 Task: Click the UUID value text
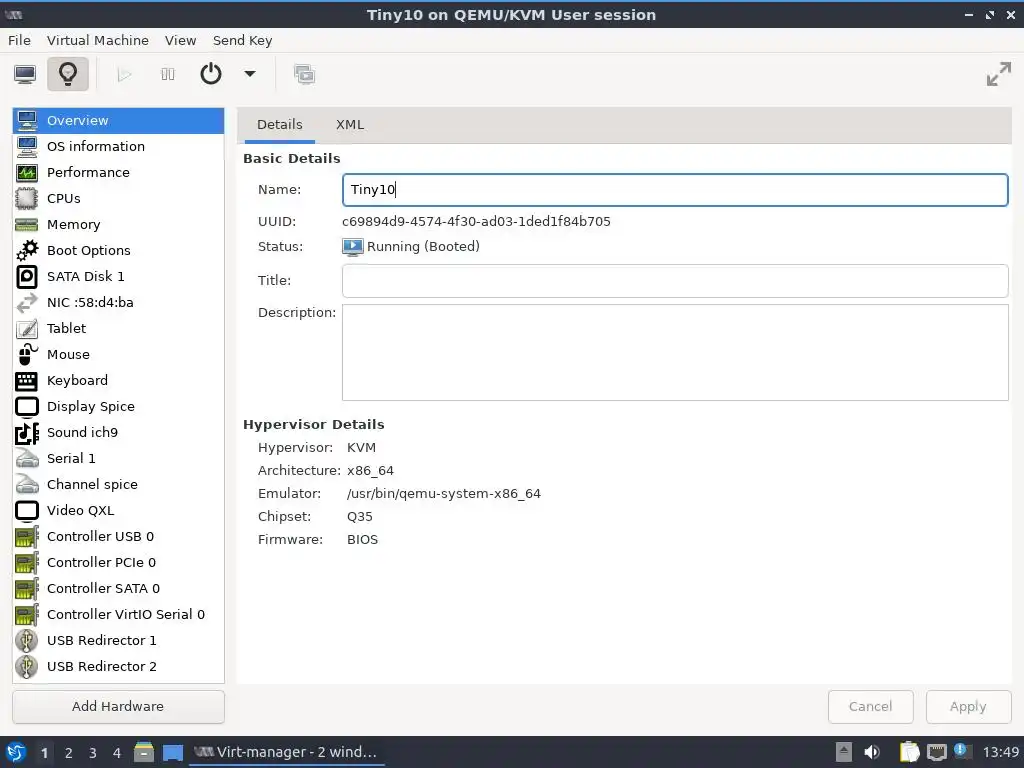click(476, 221)
